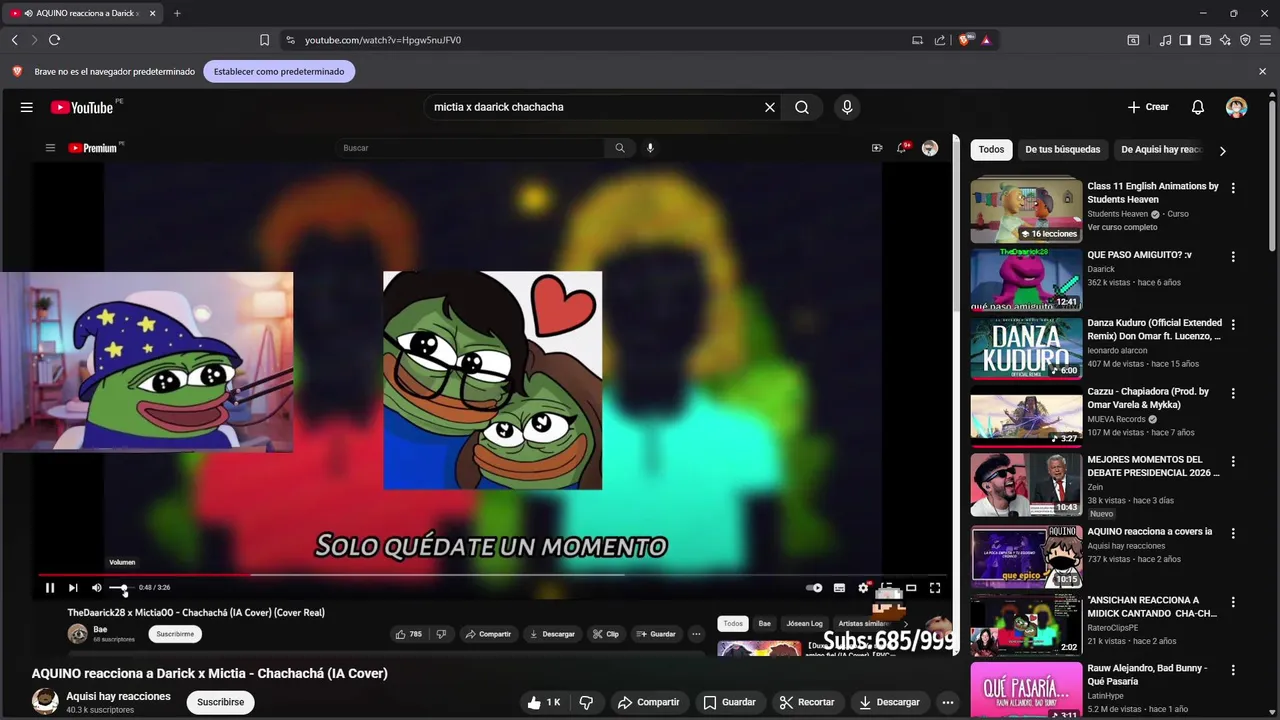The width and height of the screenshot is (1280, 720).
Task: Open more actions next to Descargar
Action: (947, 702)
